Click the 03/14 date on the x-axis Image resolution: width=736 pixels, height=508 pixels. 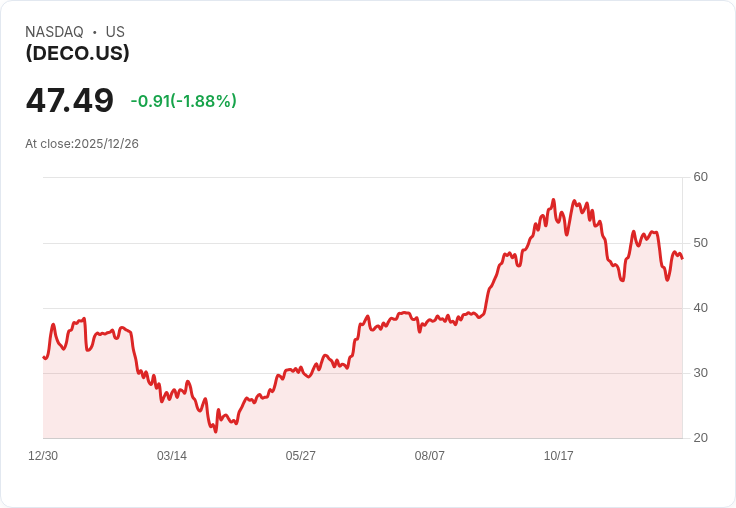[x=172, y=456]
